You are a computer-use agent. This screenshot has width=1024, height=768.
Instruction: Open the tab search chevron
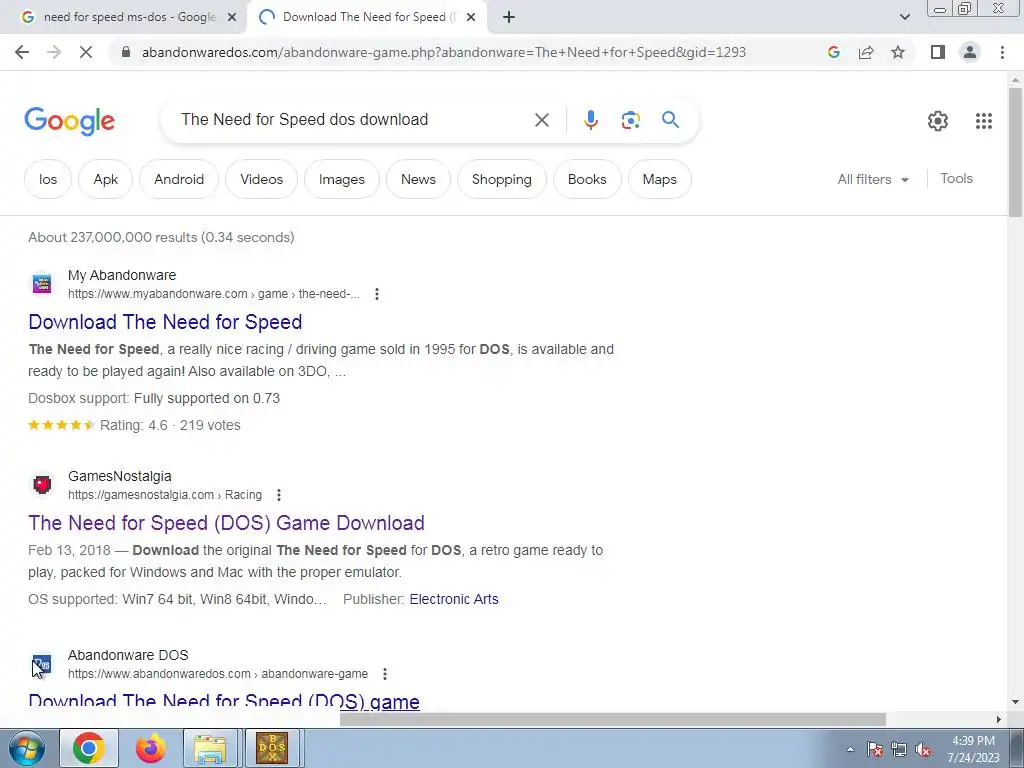(x=904, y=17)
